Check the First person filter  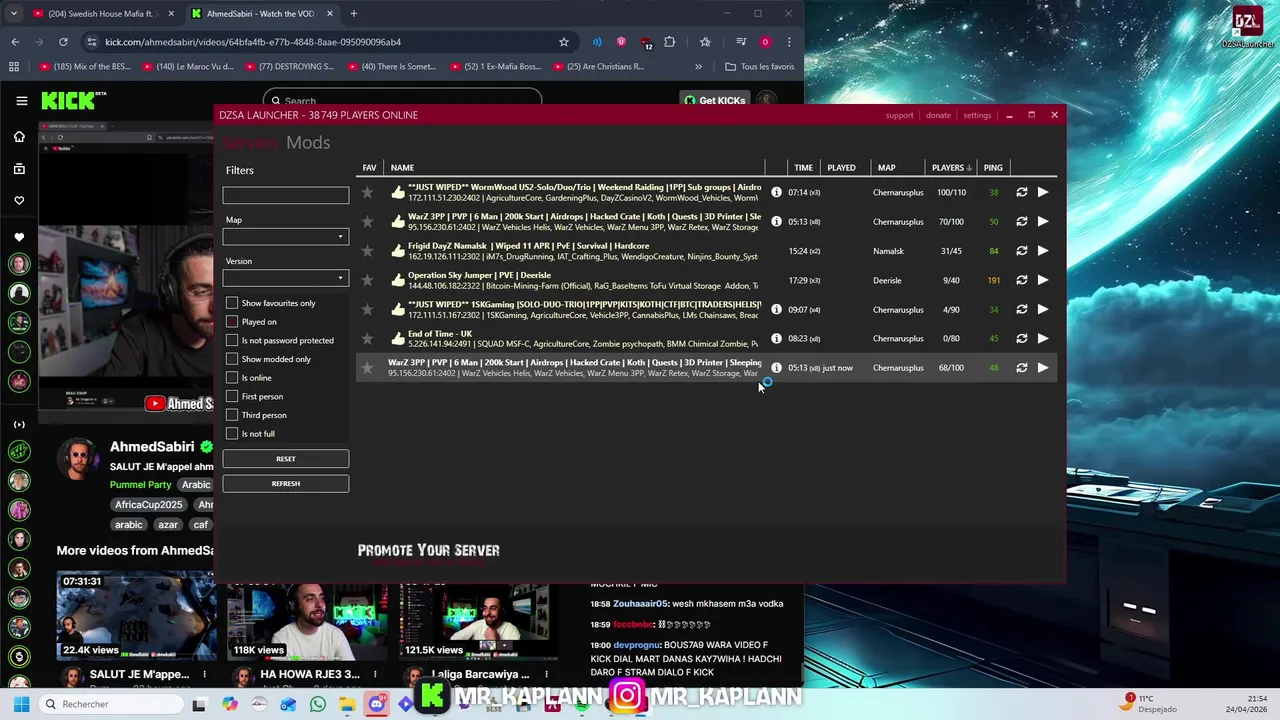point(232,396)
